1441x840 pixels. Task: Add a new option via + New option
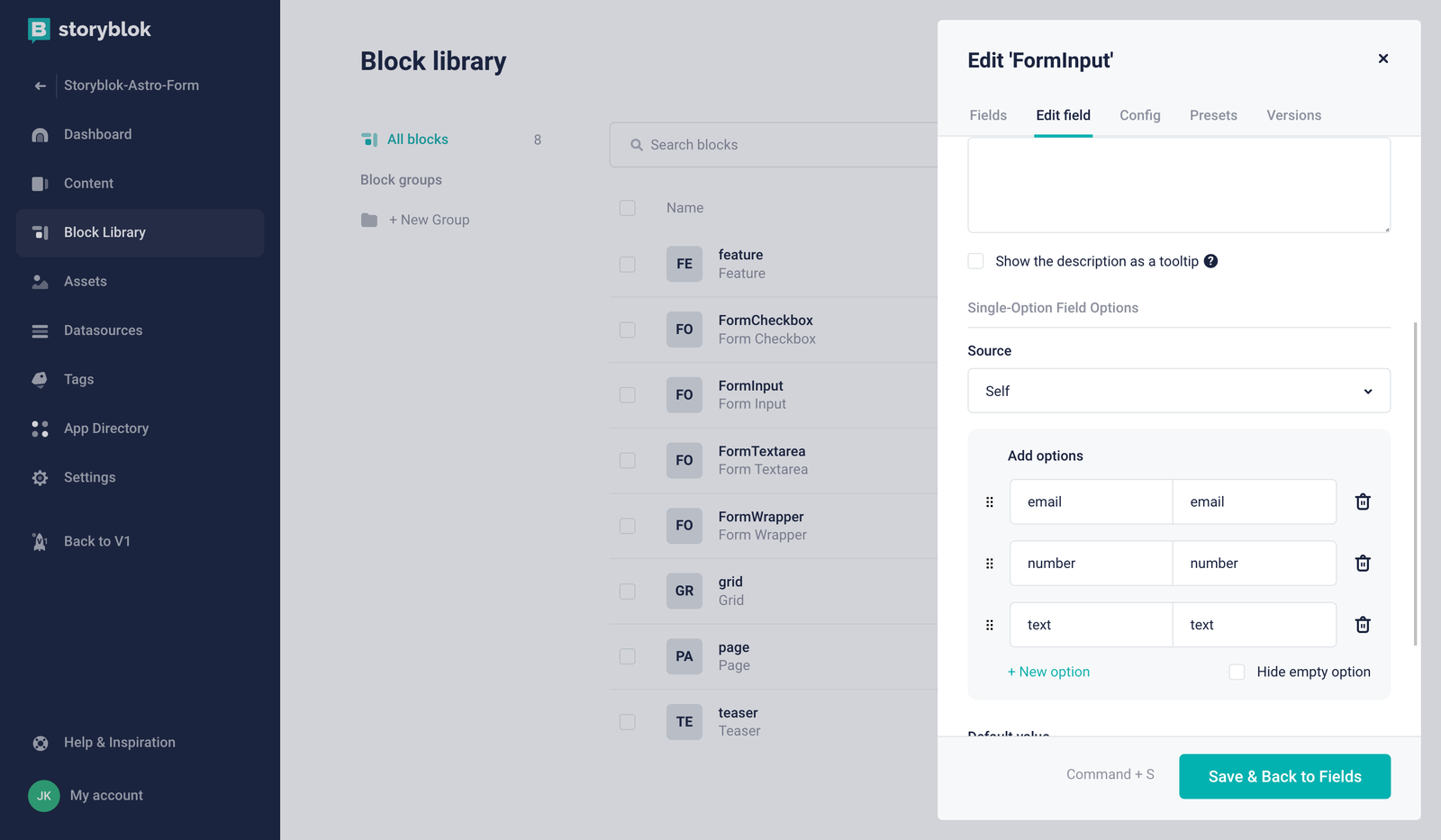pyautogui.click(x=1048, y=672)
